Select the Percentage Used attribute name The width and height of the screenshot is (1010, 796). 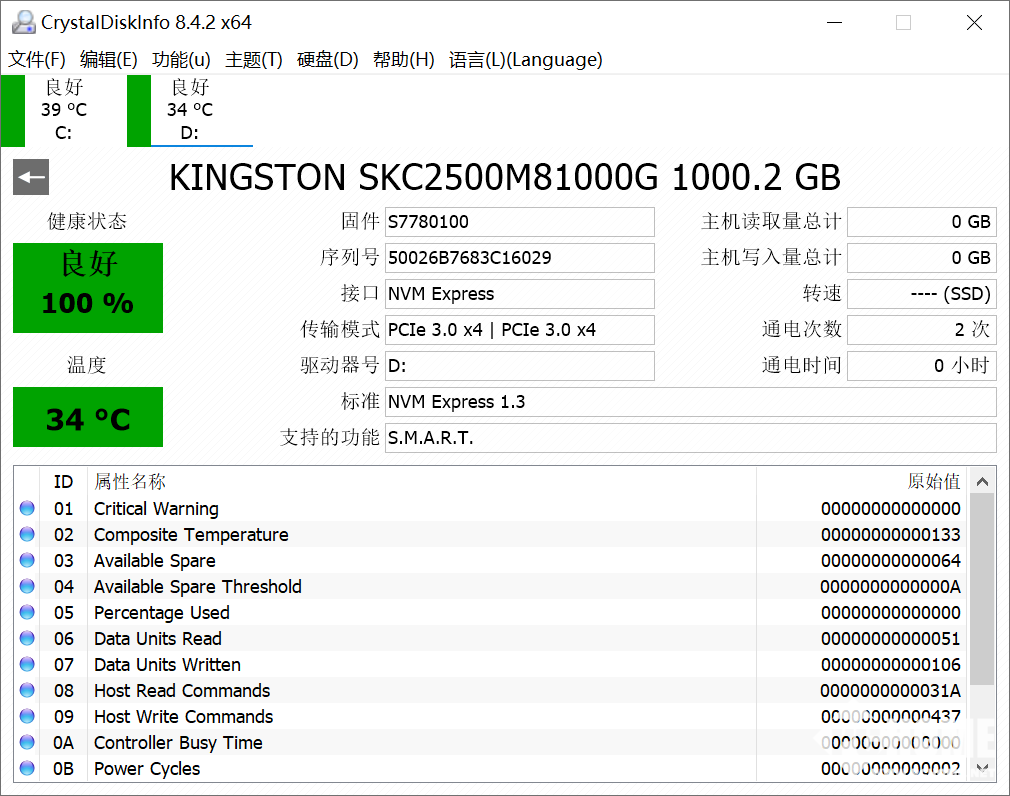tap(162, 612)
